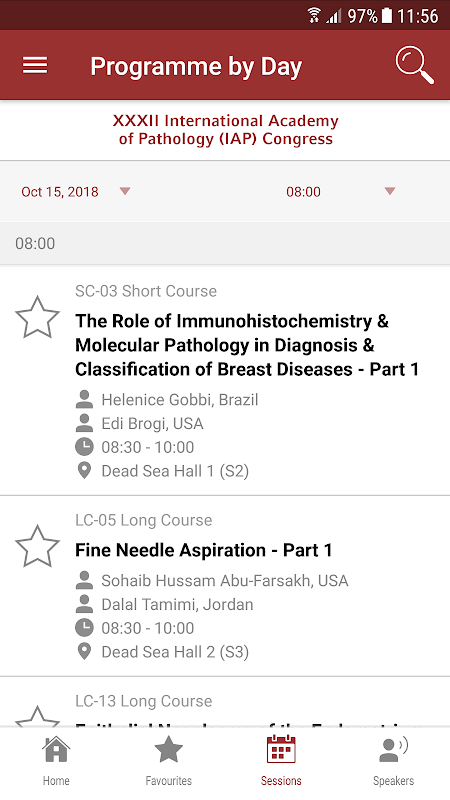
Task: Tap the person icon beside Helenice Gobbi
Action: (x=84, y=399)
